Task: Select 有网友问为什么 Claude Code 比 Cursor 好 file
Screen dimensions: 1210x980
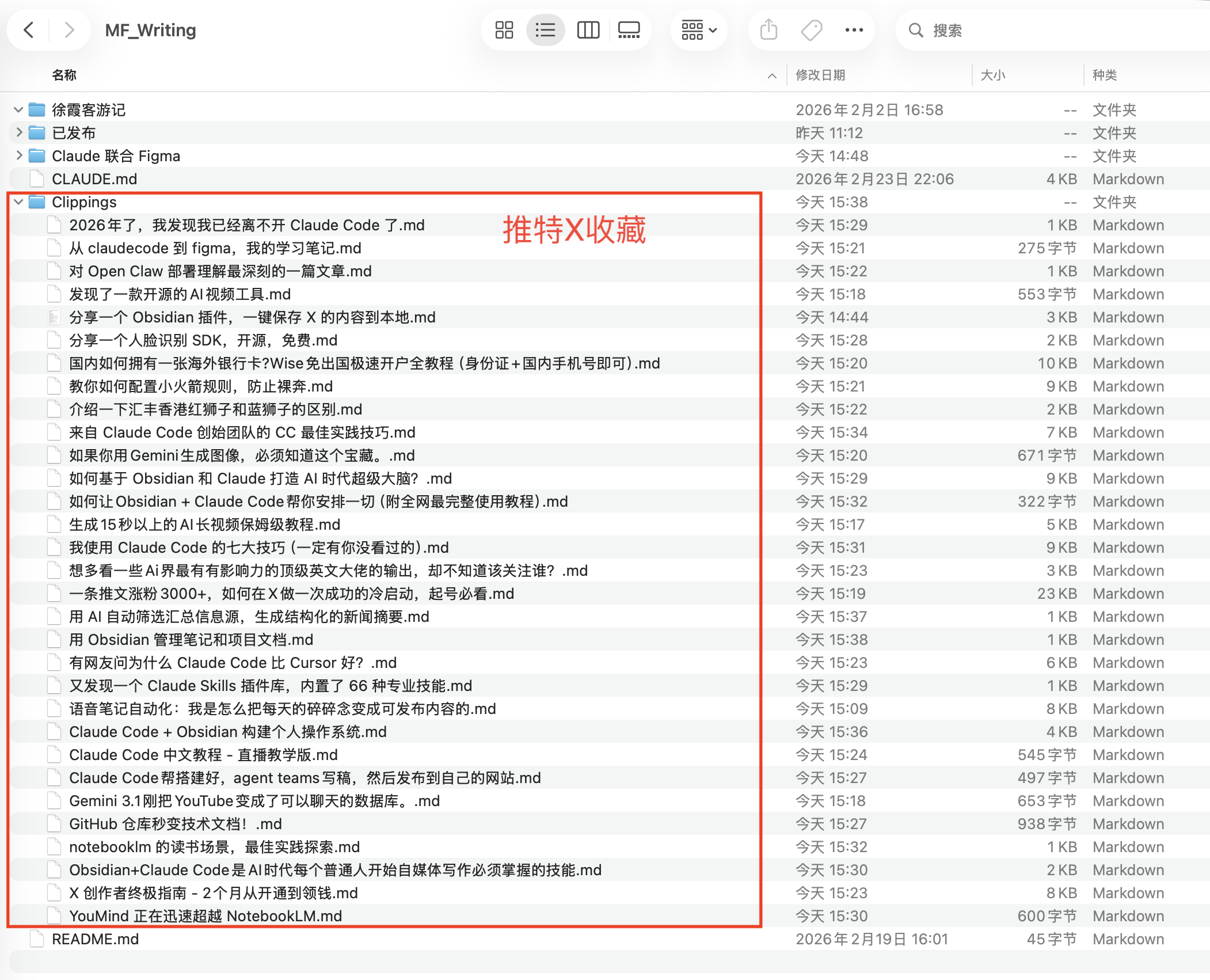Action: point(233,662)
